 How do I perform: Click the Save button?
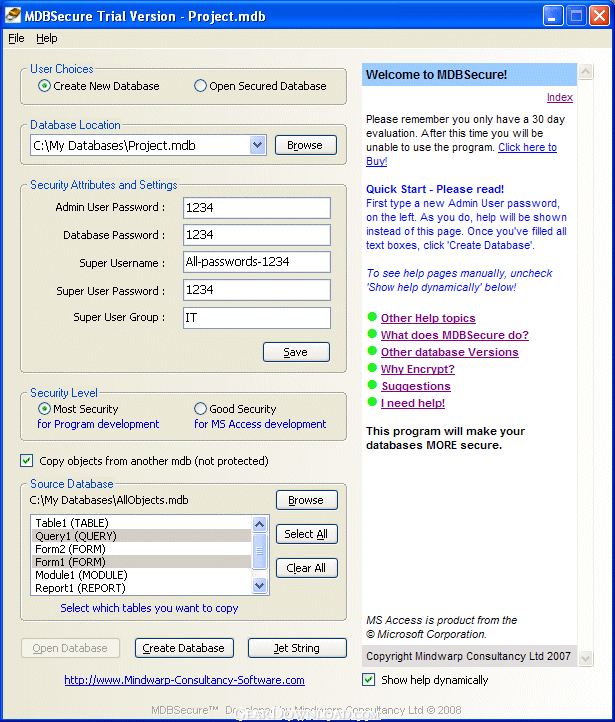coord(296,352)
